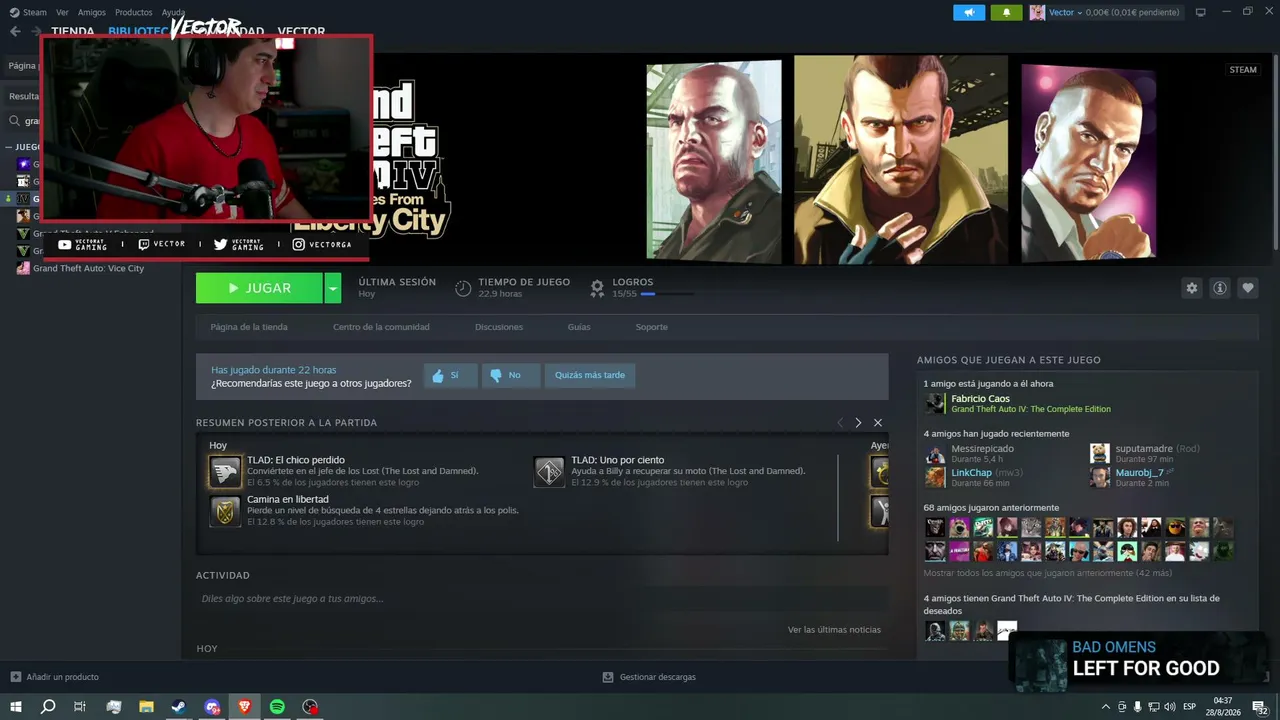This screenshot has height=720, width=1280.
Task: Open the Página de la tienda tab
Action: [249, 327]
